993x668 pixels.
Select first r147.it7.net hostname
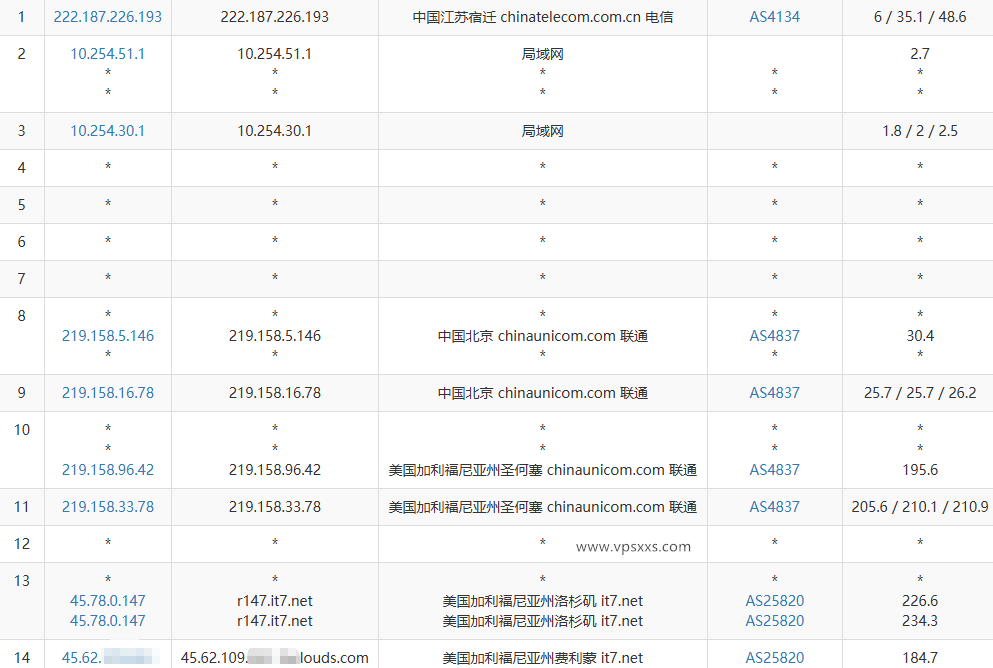[275, 601]
